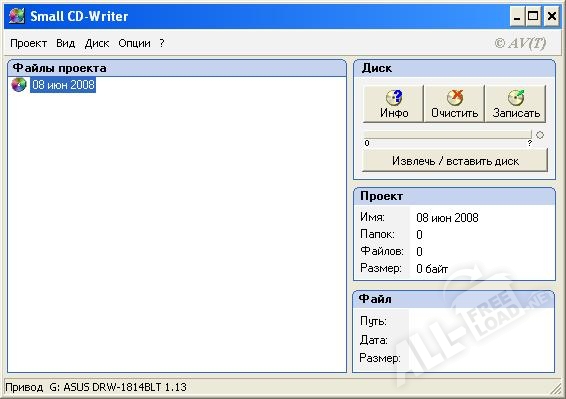The image size is (566, 399).
Task: Click the window resize grip corner
Action: point(556,389)
